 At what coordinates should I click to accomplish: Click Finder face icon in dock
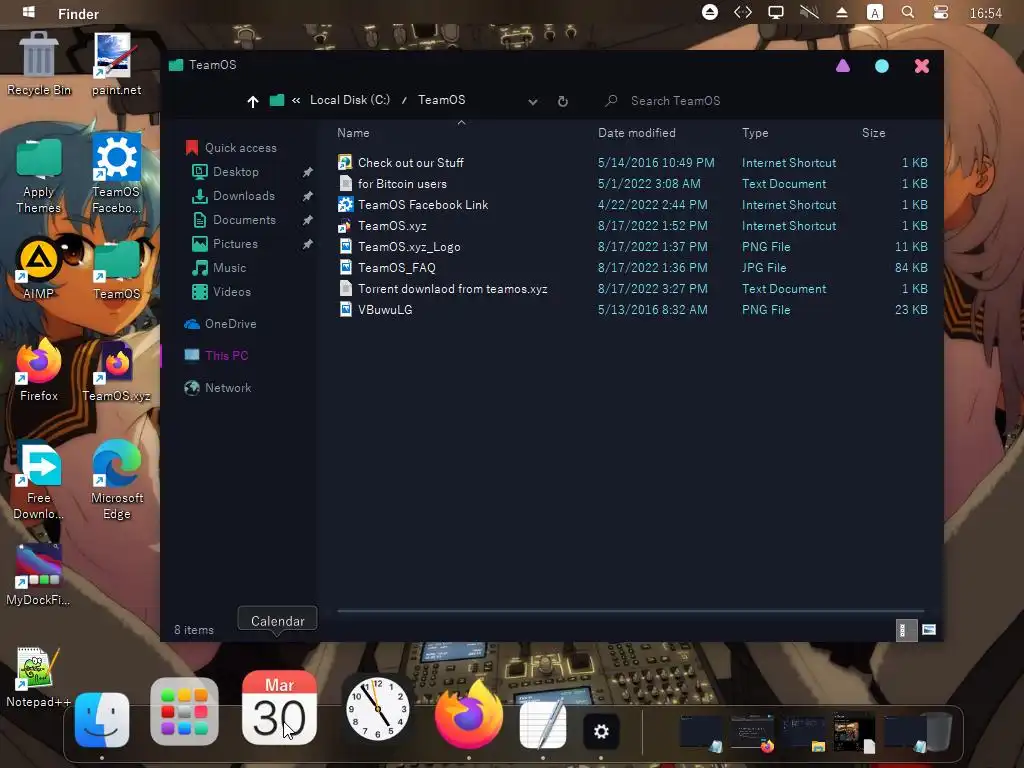[x=102, y=719]
